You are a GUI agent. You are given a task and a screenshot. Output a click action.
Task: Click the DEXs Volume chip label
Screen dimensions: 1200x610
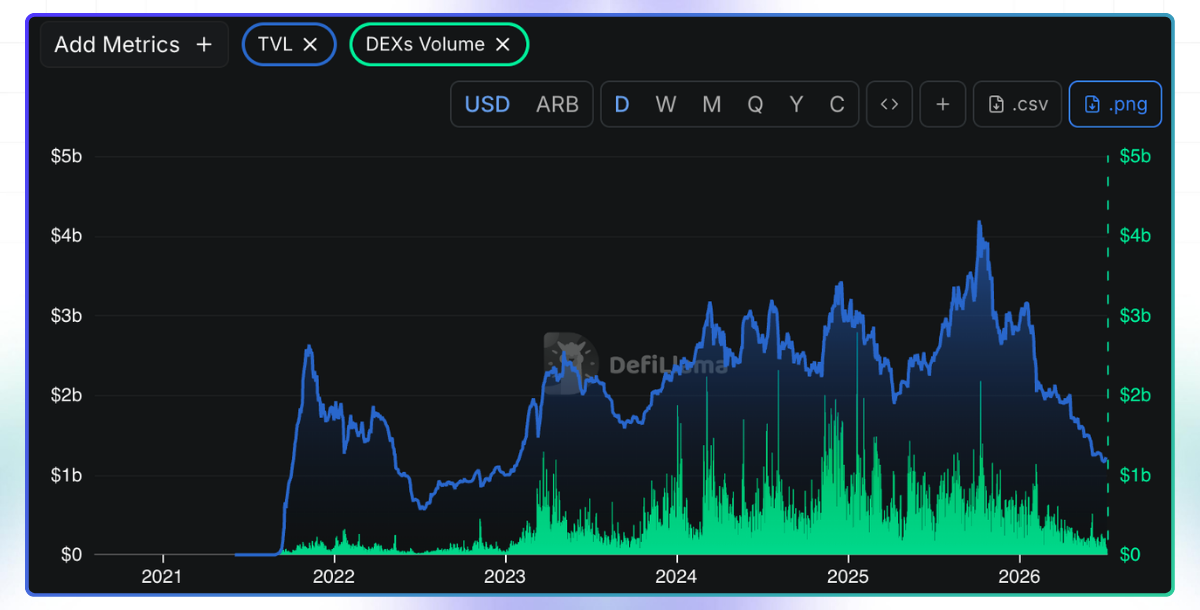tap(425, 44)
